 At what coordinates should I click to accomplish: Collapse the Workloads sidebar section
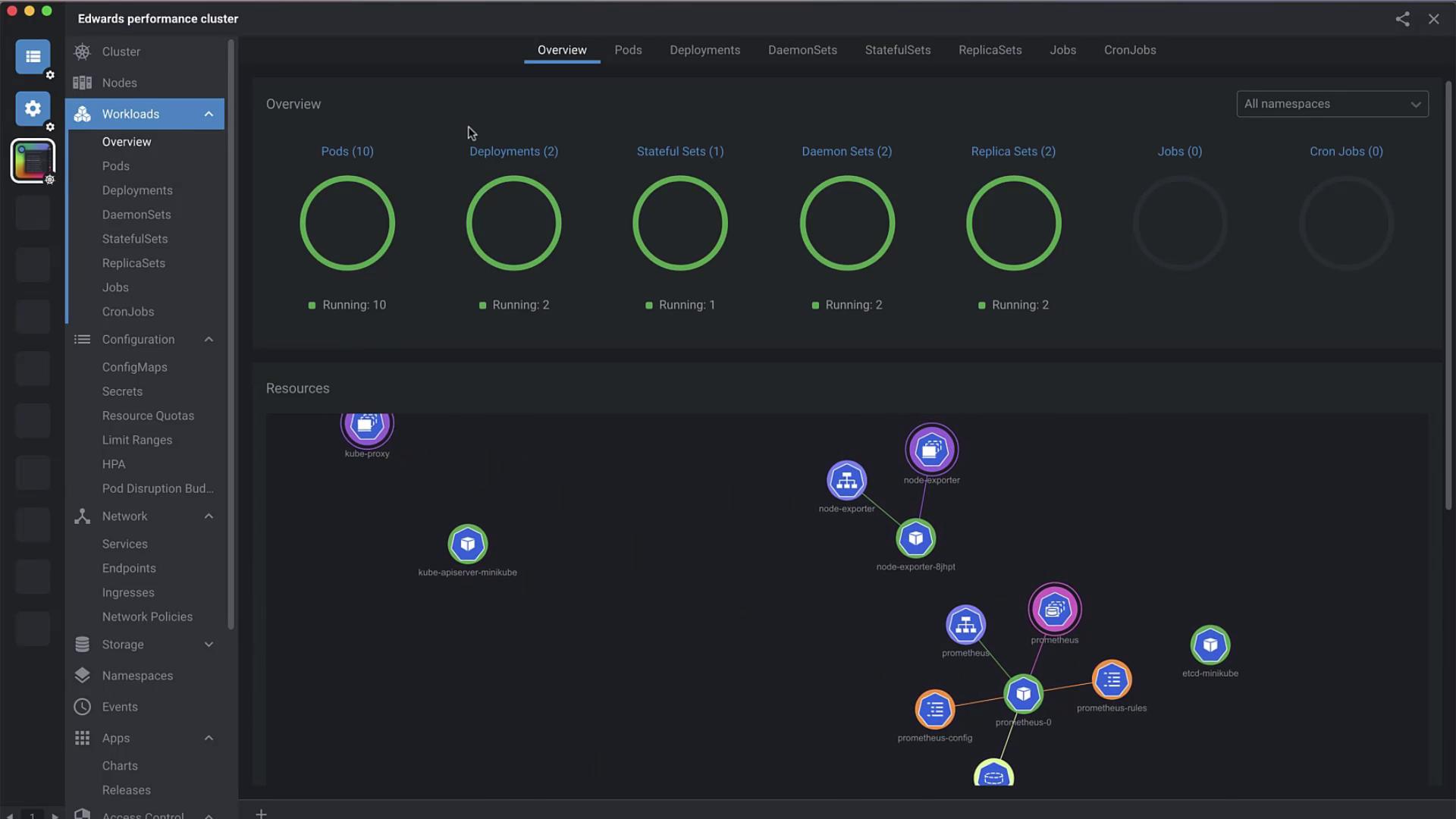(x=209, y=114)
